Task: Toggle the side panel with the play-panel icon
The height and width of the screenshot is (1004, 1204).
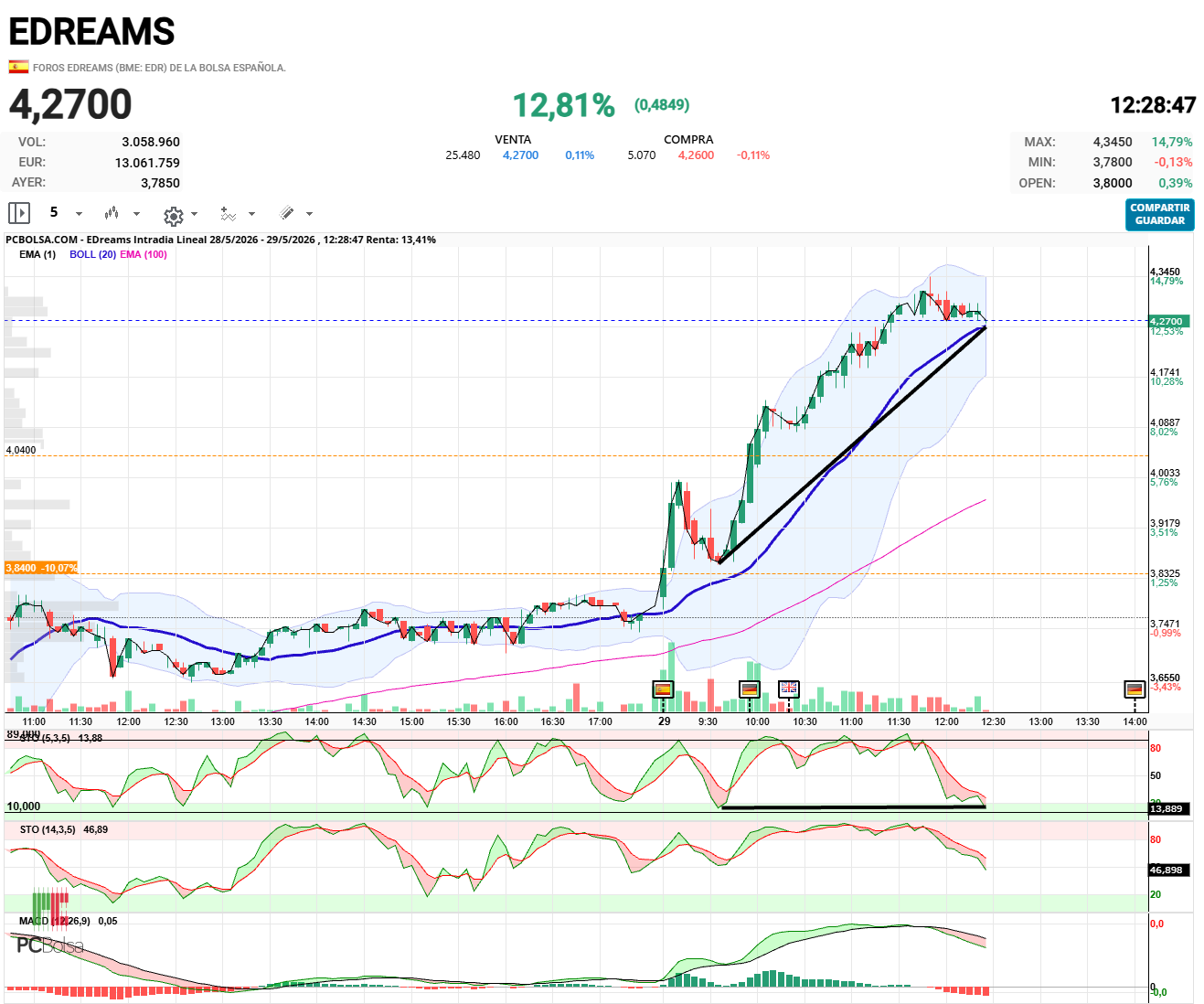Action: tap(19, 213)
